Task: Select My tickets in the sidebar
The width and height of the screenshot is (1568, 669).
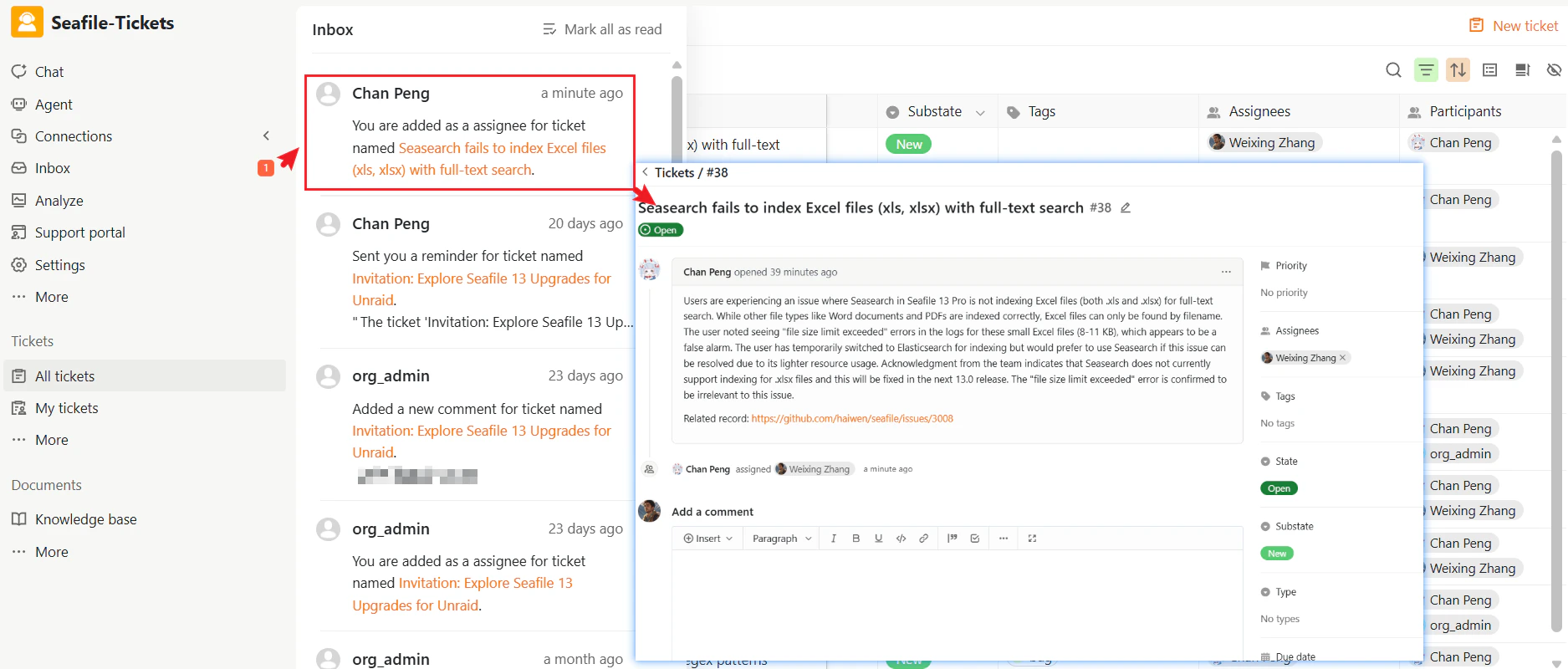Action: tap(67, 408)
